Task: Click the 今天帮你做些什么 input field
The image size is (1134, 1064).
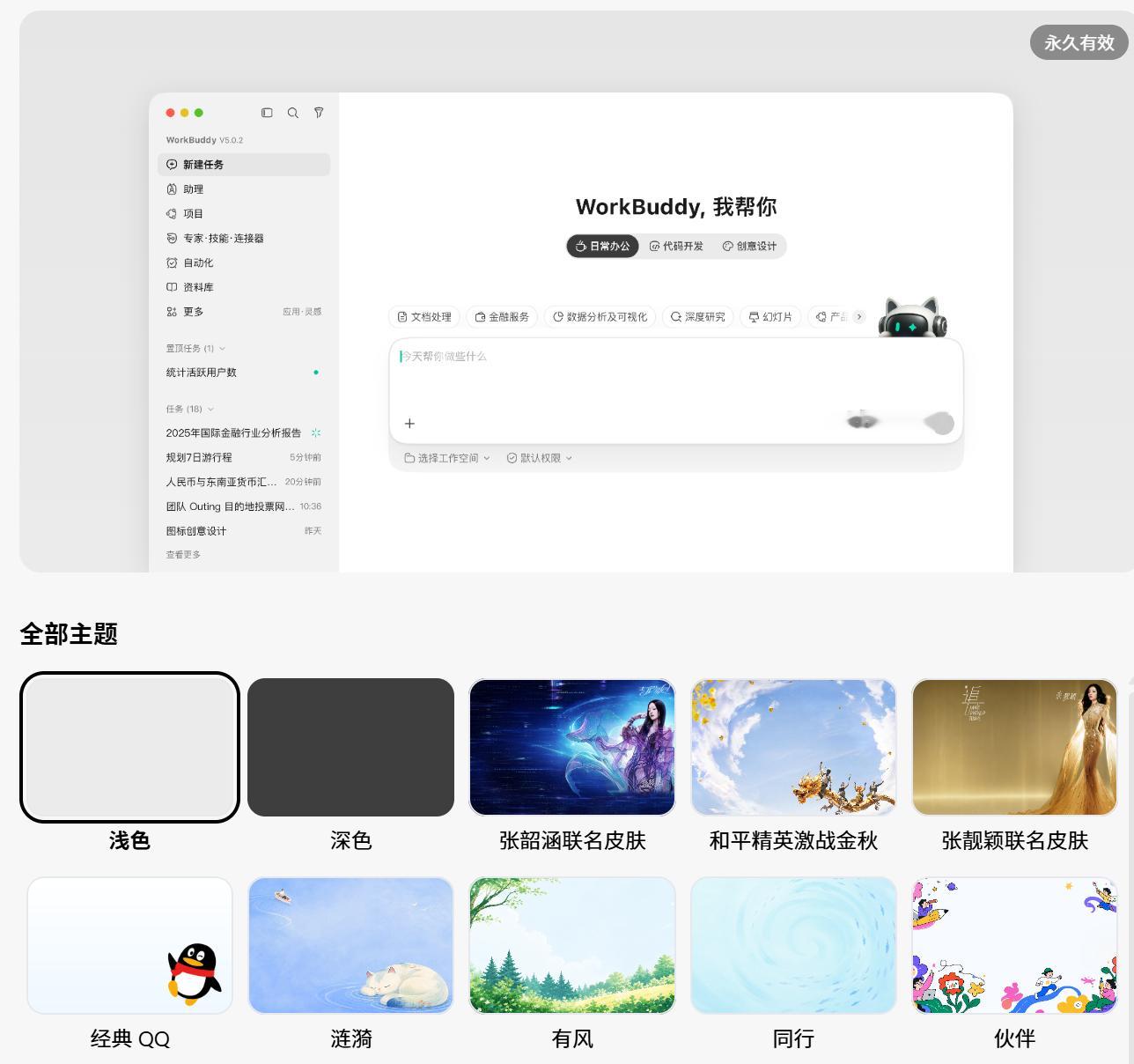Action: pyautogui.click(x=676, y=390)
